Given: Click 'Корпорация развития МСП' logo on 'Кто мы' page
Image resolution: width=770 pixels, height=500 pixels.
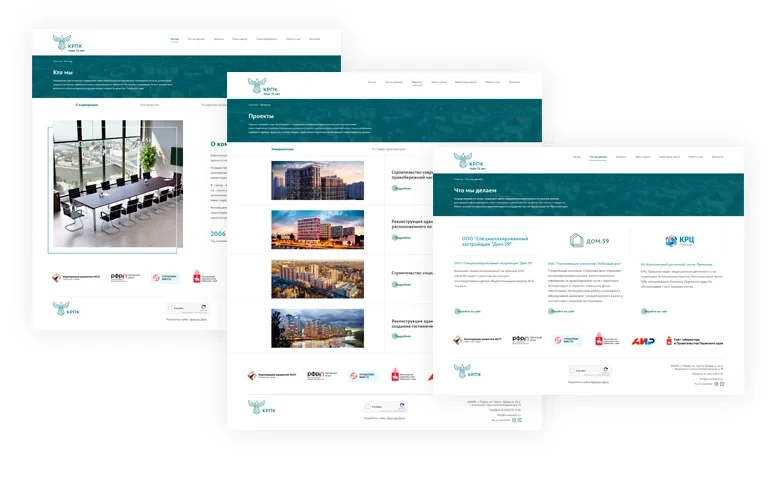Looking at the screenshot, I should point(76,278).
